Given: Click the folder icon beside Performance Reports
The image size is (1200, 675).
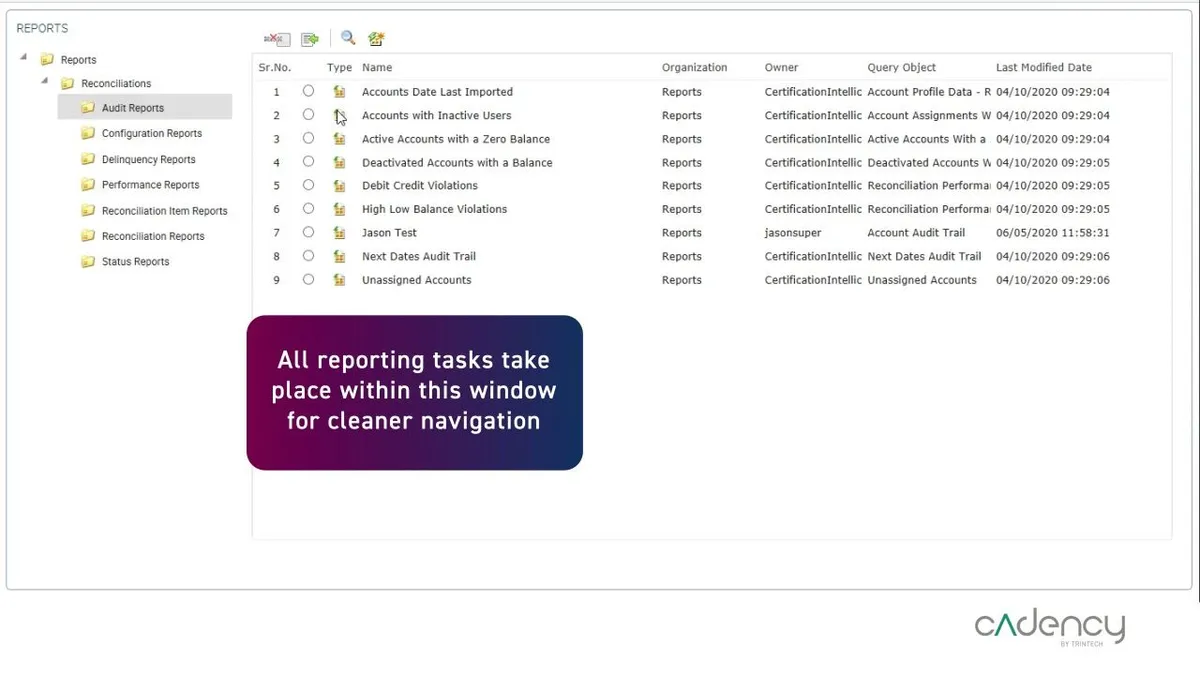Looking at the screenshot, I should [88, 185].
